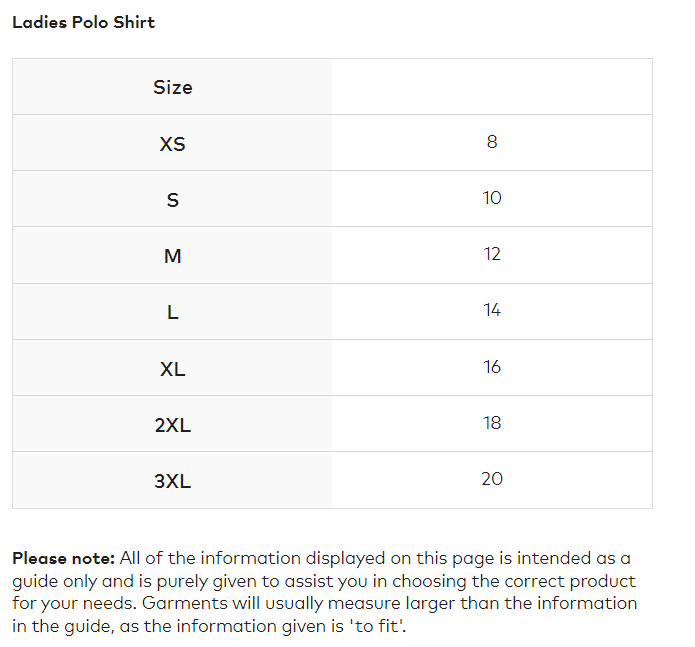
Task: Click the Ladies Polo Shirt heading
Action: (x=83, y=22)
